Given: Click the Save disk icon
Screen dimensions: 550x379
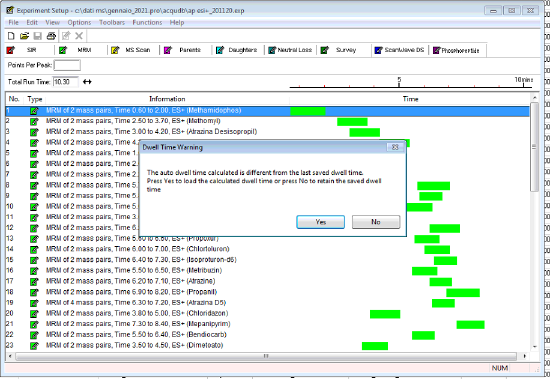Looking at the screenshot, I should (38, 36).
